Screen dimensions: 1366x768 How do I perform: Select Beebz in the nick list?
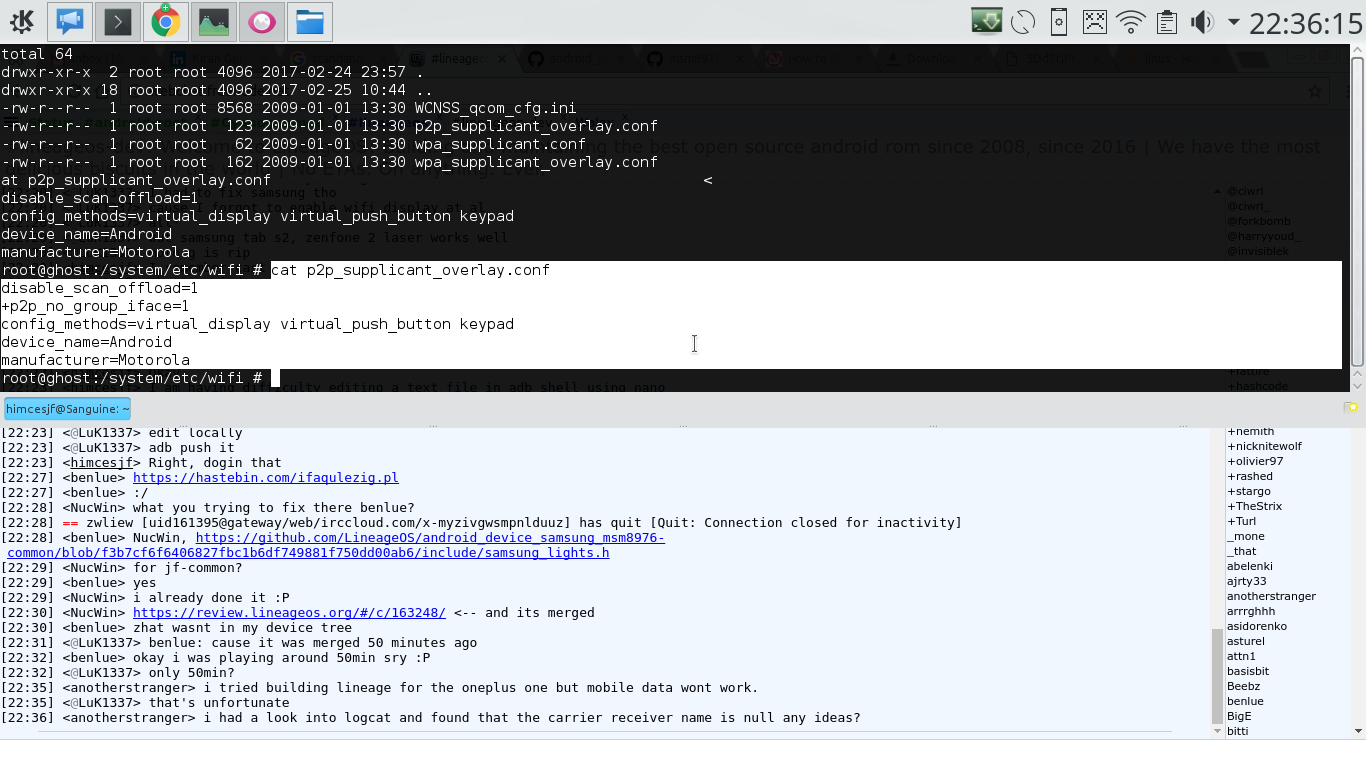pyautogui.click(x=1243, y=686)
